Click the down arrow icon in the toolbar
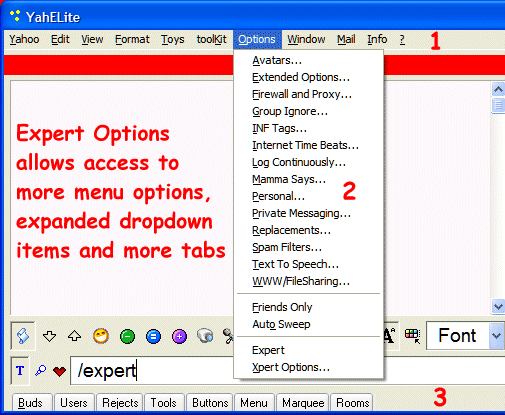This screenshot has width=505, height=415. point(49,336)
